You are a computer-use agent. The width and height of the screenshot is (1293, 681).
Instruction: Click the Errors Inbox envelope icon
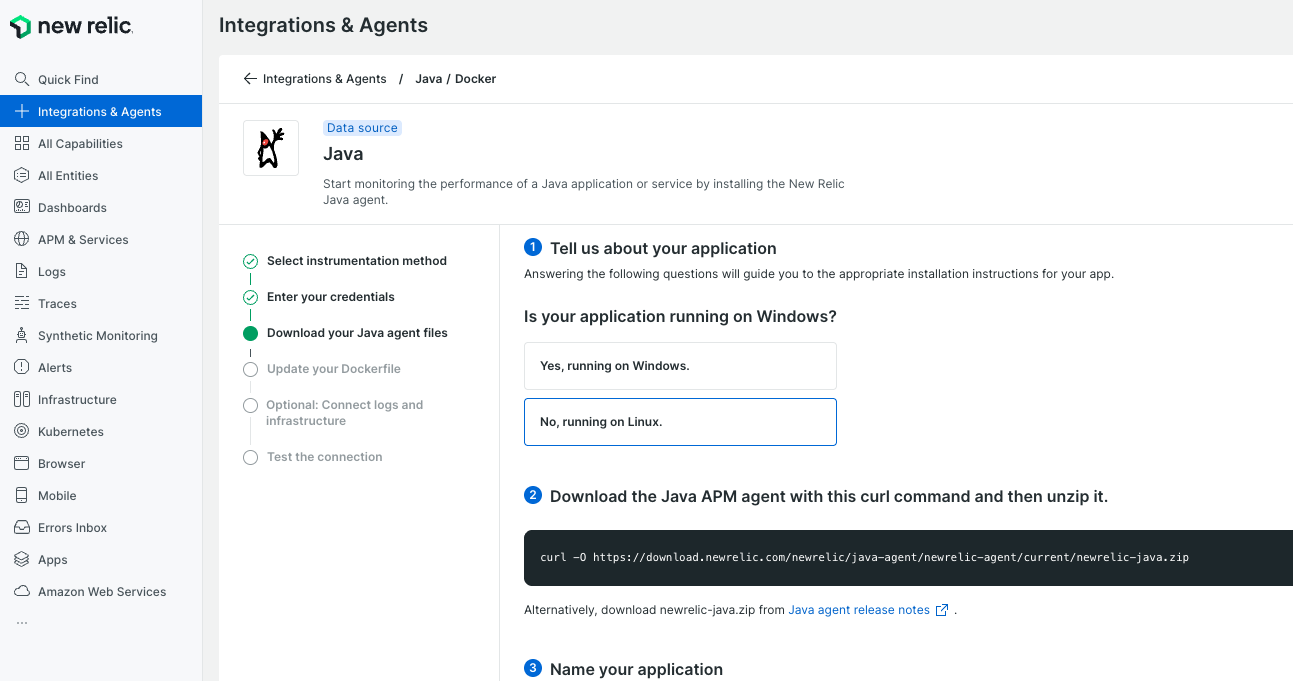coord(22,527)
